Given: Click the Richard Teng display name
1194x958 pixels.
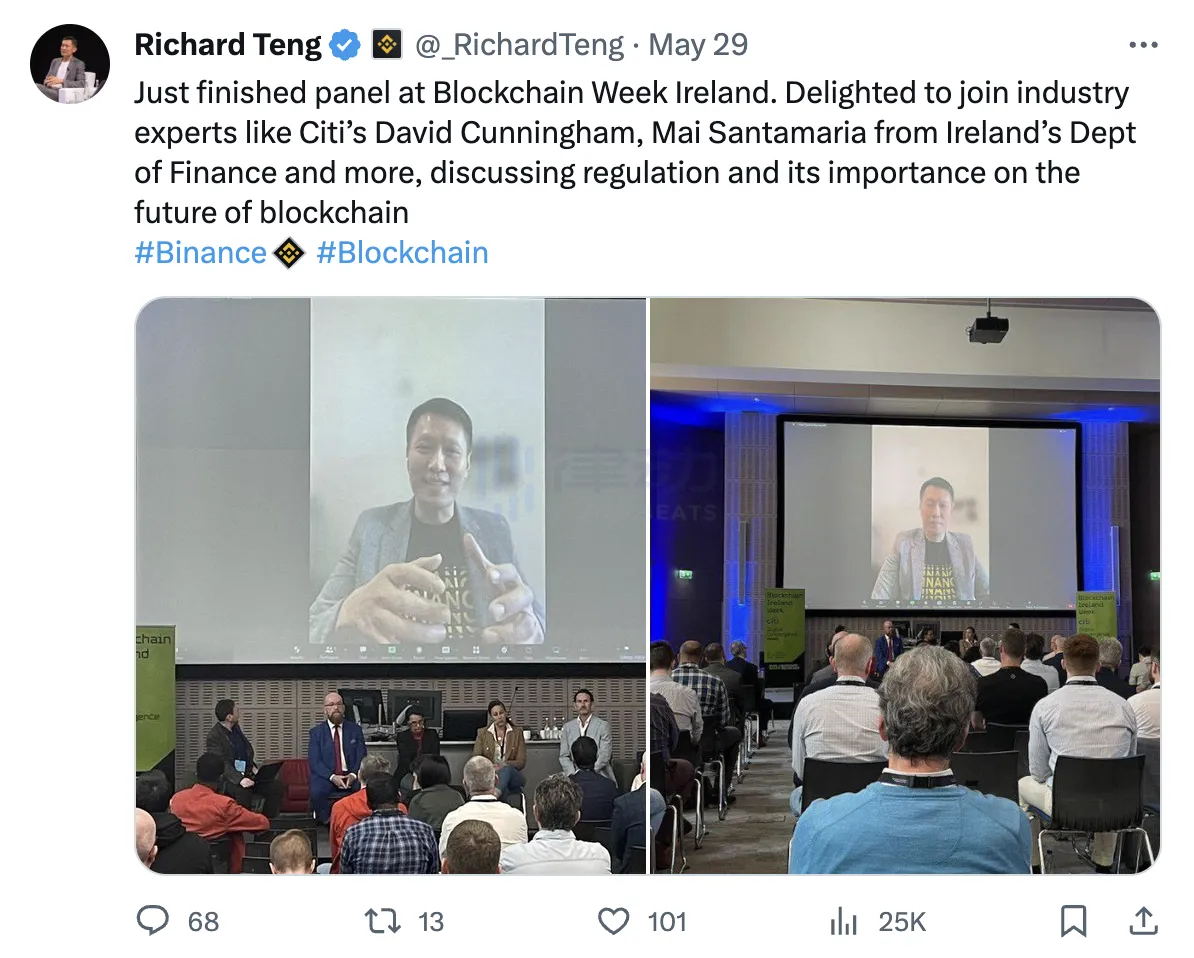Looking at the screenshot, I should pos(228,45).
